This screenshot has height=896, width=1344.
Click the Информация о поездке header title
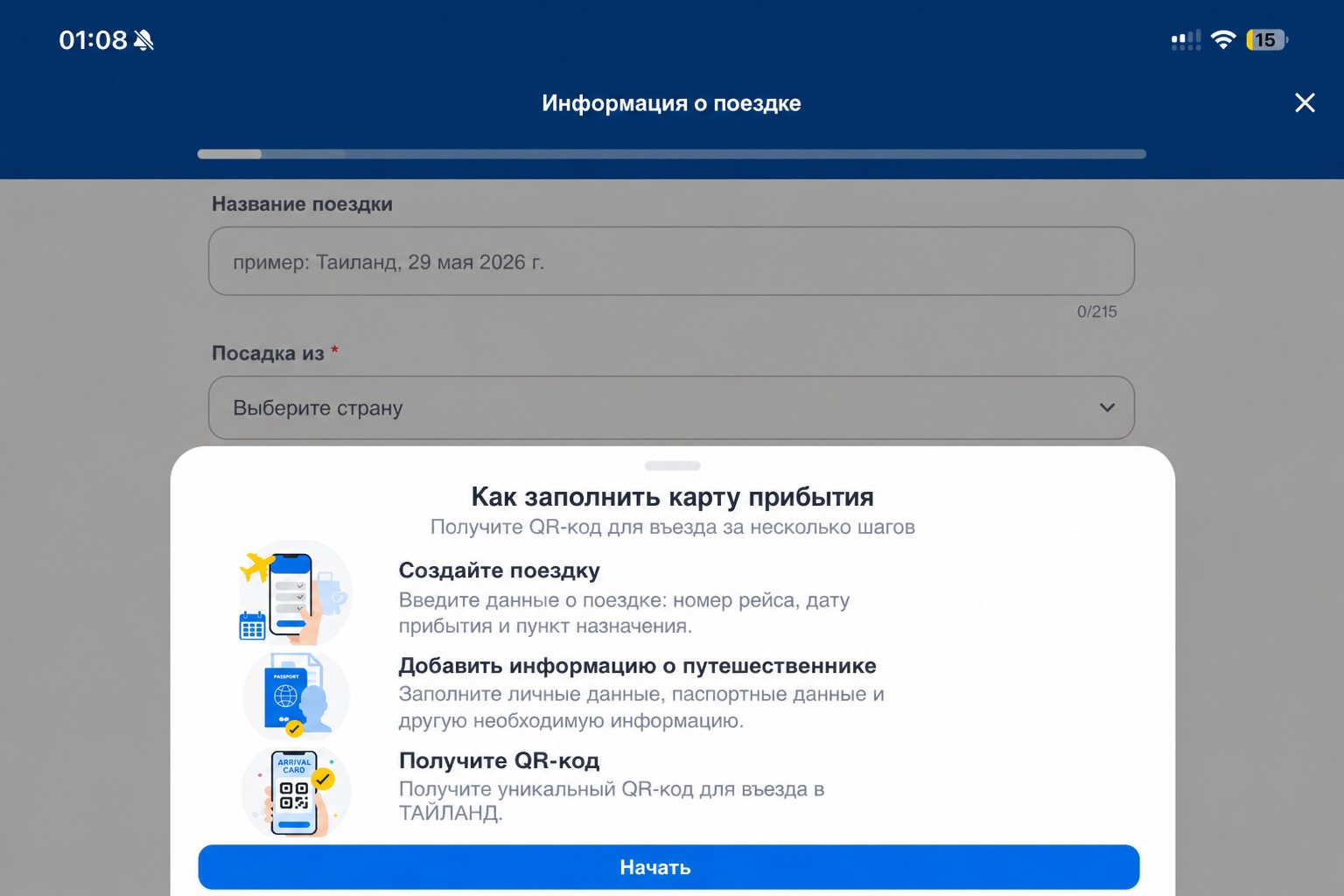pyautogui.click(x=671, y=103)
